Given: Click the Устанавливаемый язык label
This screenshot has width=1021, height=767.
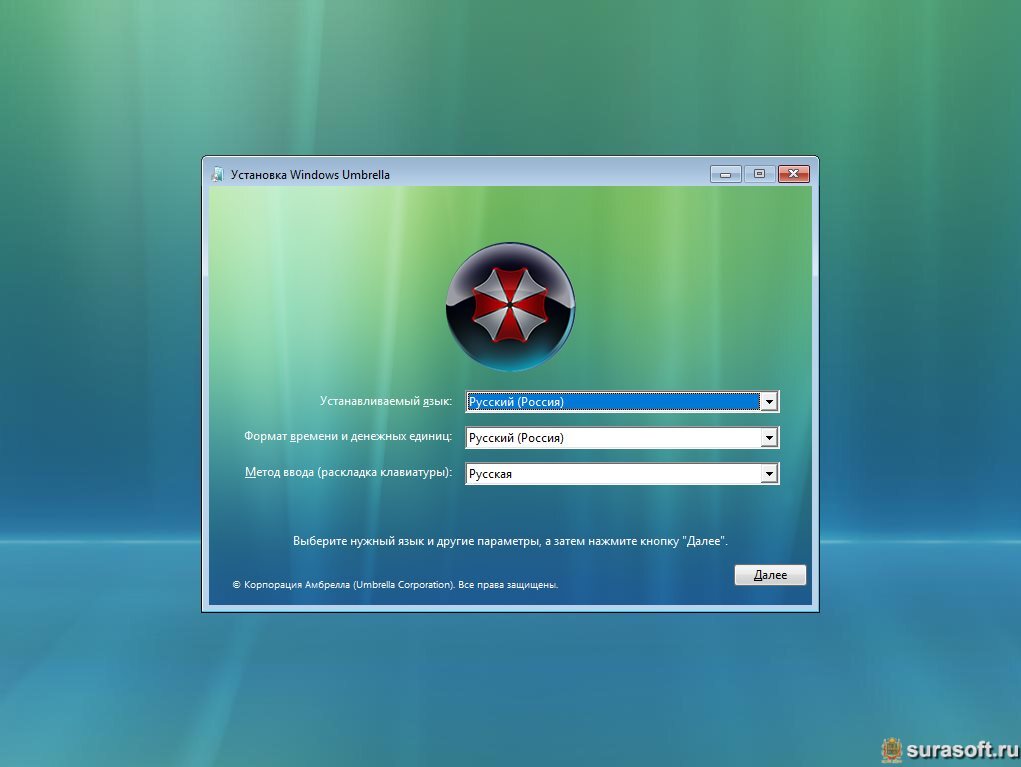Looking at the screenshot, I should (385, 401).
